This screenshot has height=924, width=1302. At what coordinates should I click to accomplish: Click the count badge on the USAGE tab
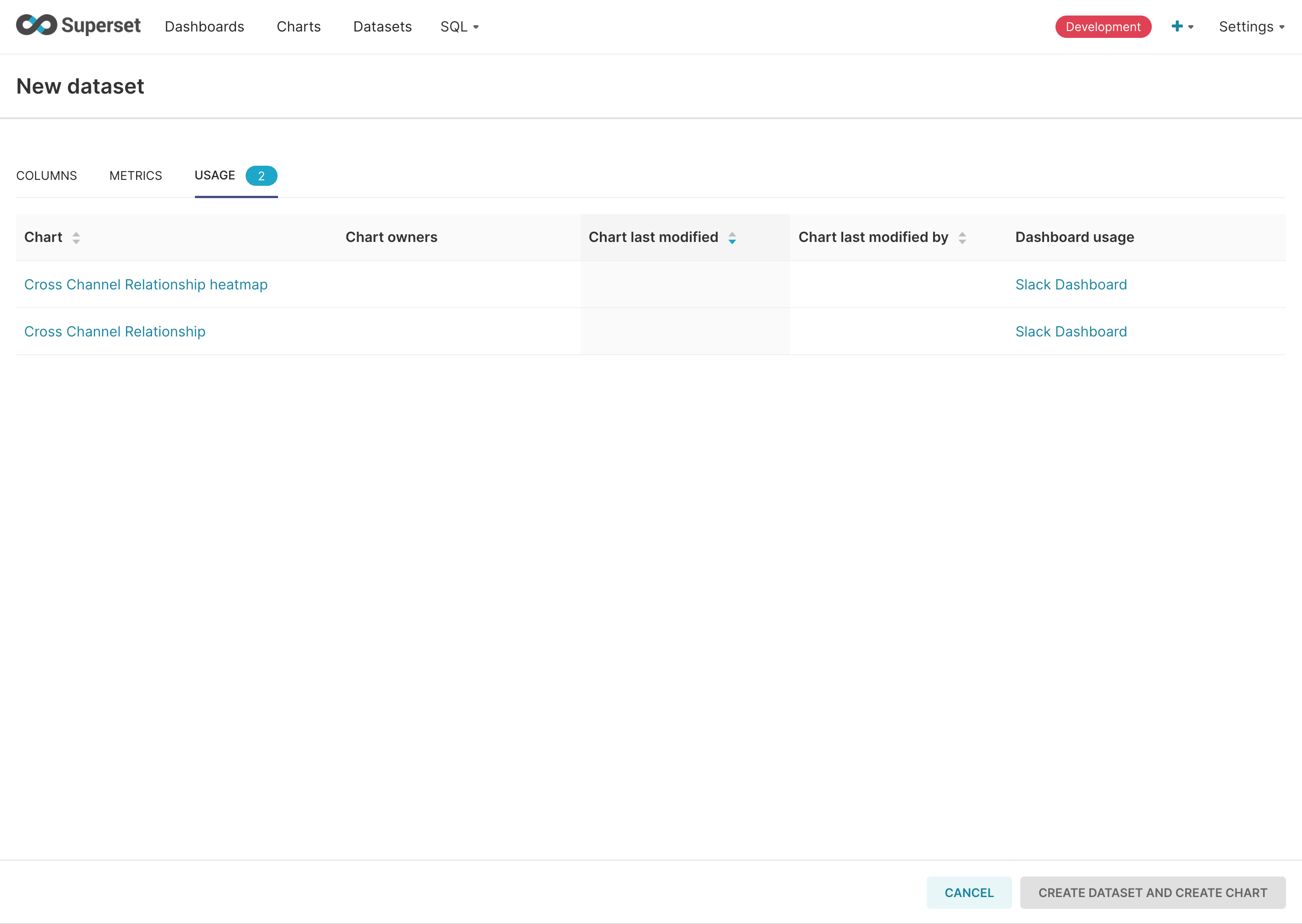point(262,175)
